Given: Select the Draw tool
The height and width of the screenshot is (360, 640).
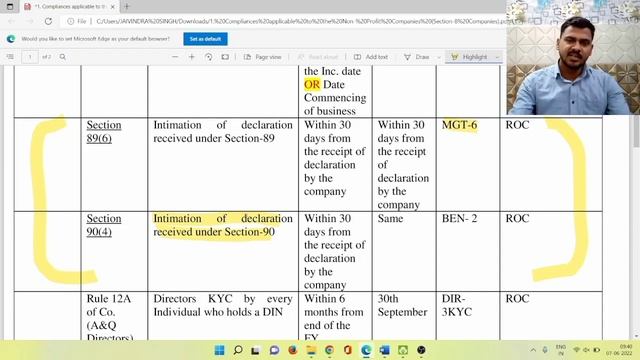Looking at the screenshot, I should click(417, 57).
